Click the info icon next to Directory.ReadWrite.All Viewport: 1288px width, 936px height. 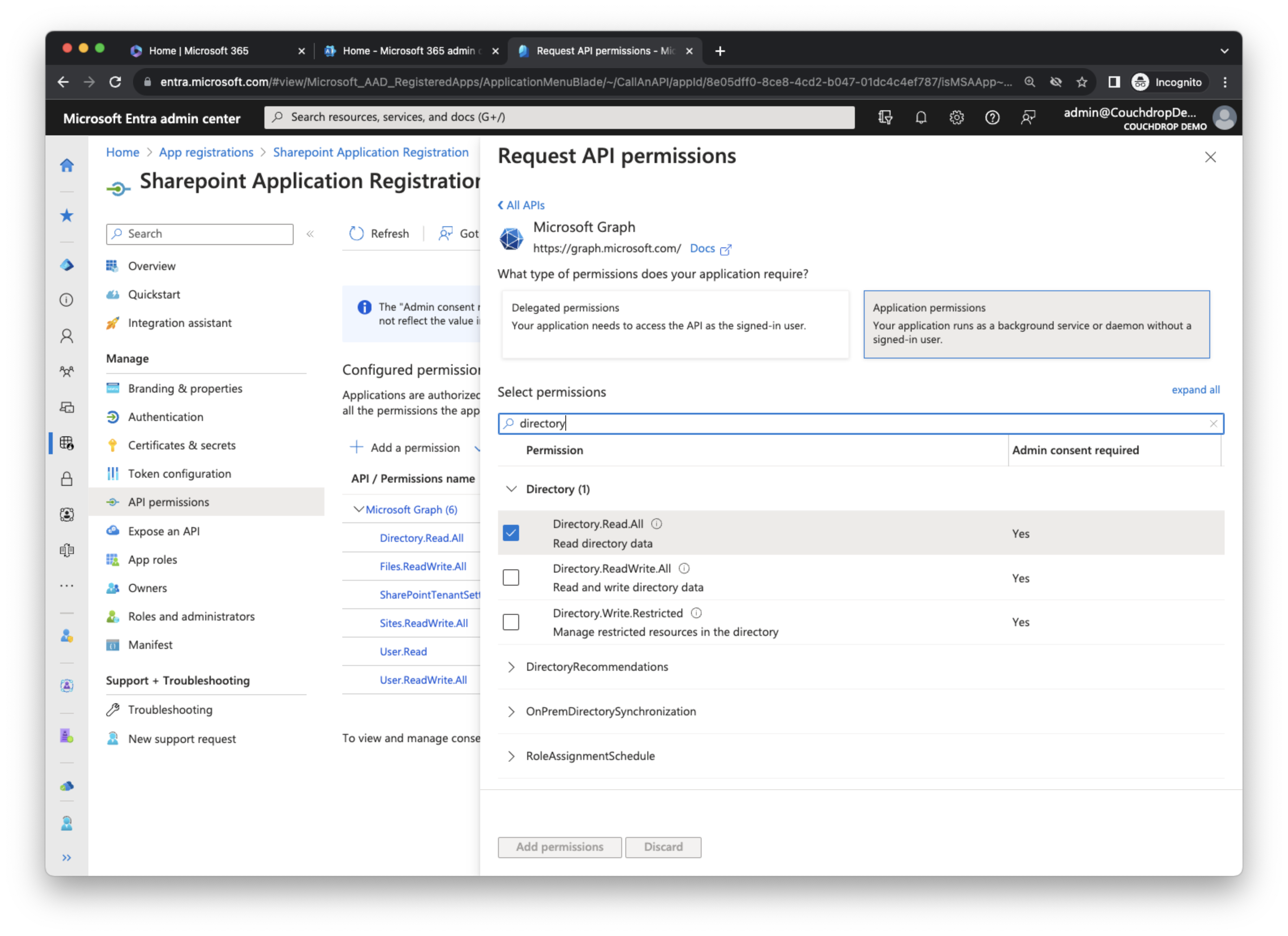(684, 569)
